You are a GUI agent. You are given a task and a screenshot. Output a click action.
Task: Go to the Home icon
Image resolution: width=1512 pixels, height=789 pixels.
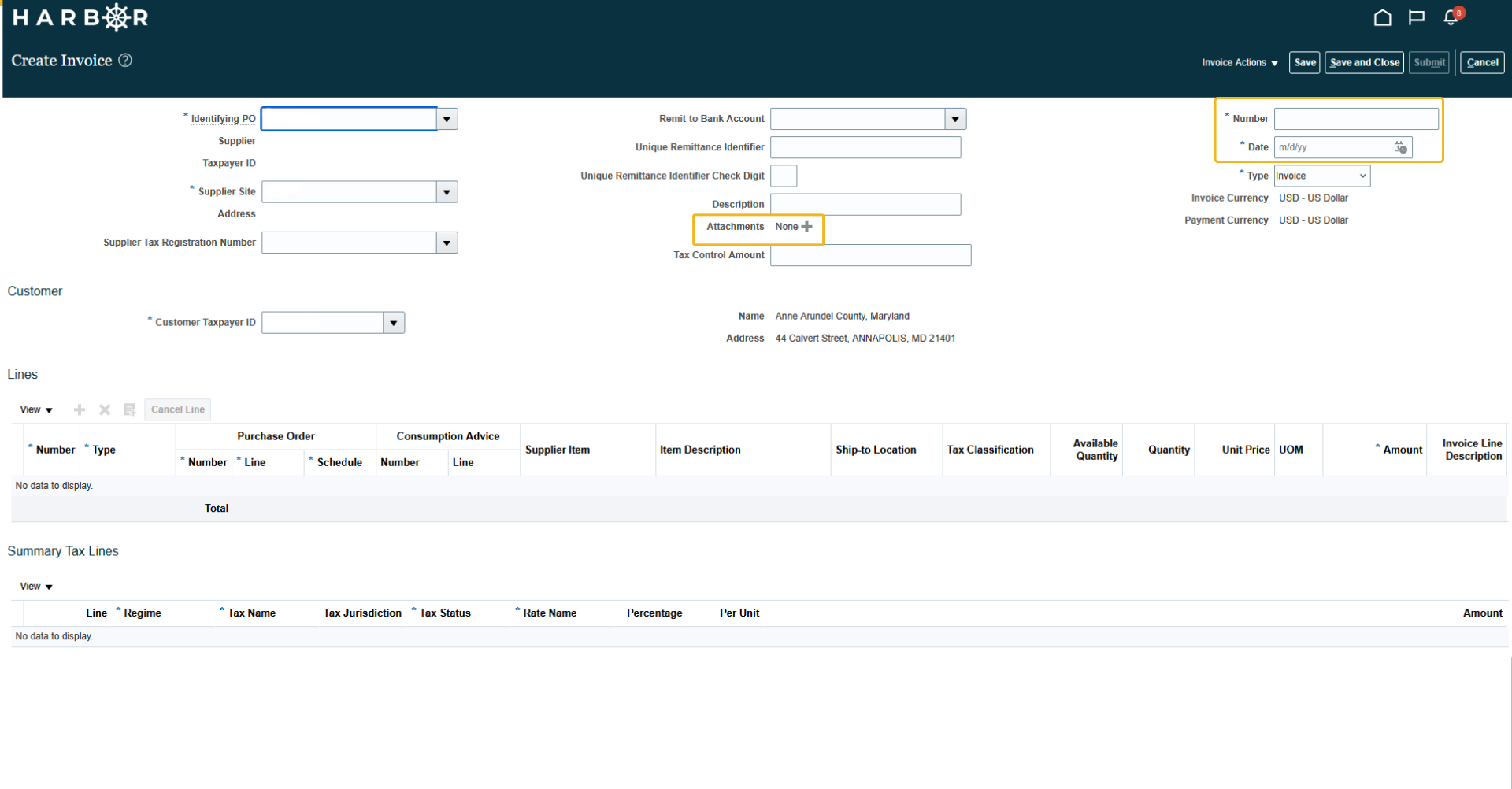(x=1382, y=17)
